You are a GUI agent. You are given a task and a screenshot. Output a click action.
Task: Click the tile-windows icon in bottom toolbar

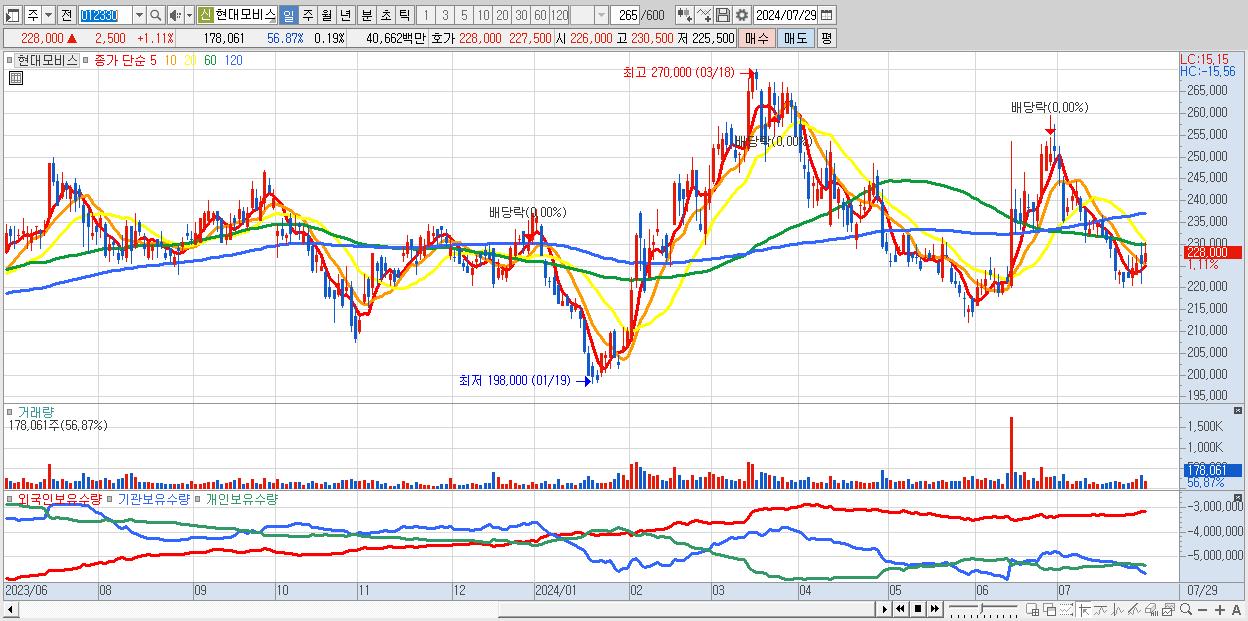pos(1033,609)
